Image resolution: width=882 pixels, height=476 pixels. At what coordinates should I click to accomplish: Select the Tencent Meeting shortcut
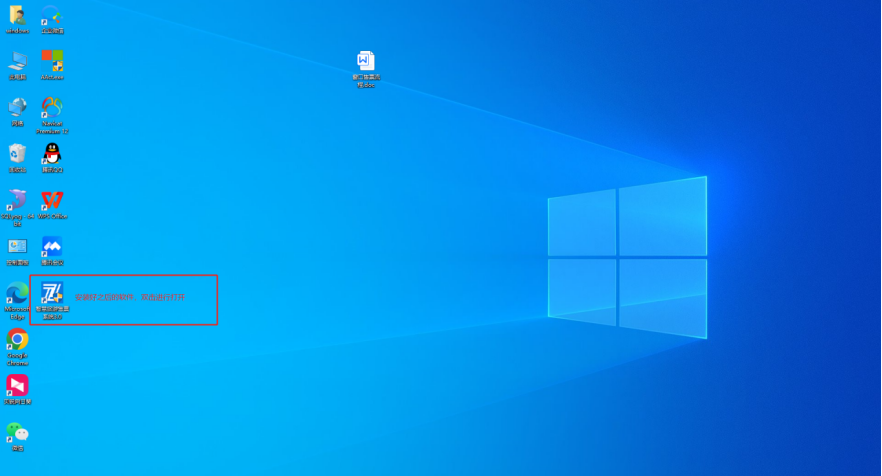point(52,247)
